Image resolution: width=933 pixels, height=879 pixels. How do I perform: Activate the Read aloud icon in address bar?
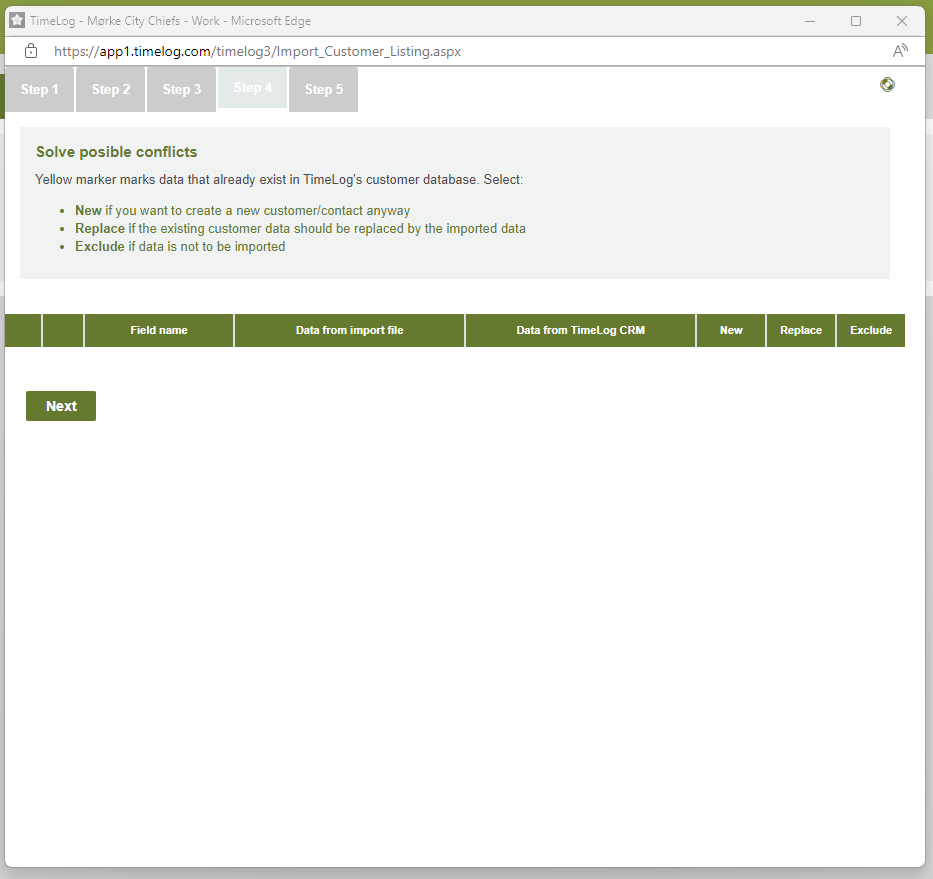pyautogui.click(x=900, y=51)
